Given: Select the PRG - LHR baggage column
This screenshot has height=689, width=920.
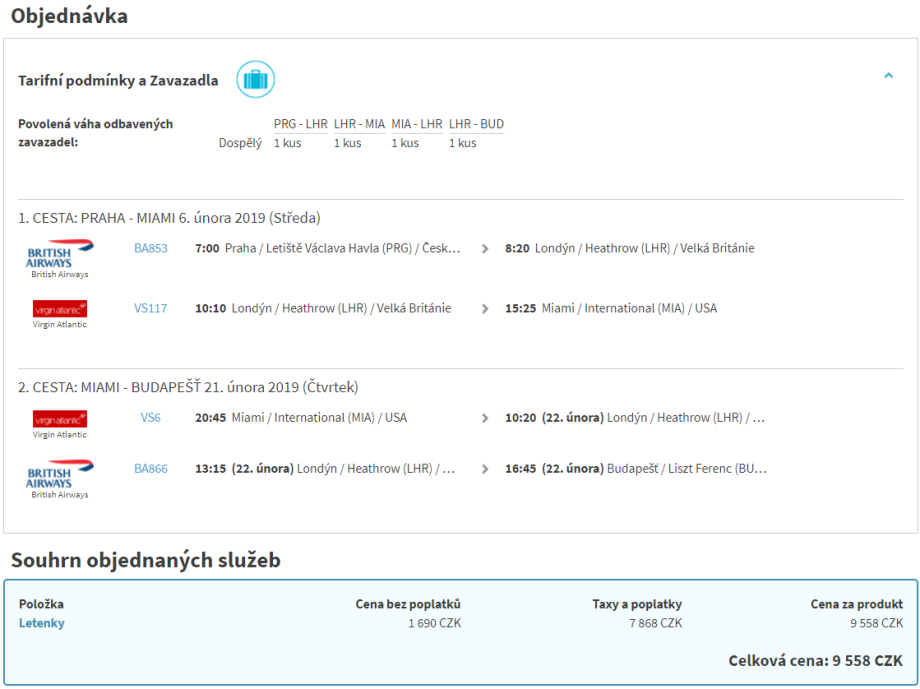Looking at the screenshot, I should 300,125.
